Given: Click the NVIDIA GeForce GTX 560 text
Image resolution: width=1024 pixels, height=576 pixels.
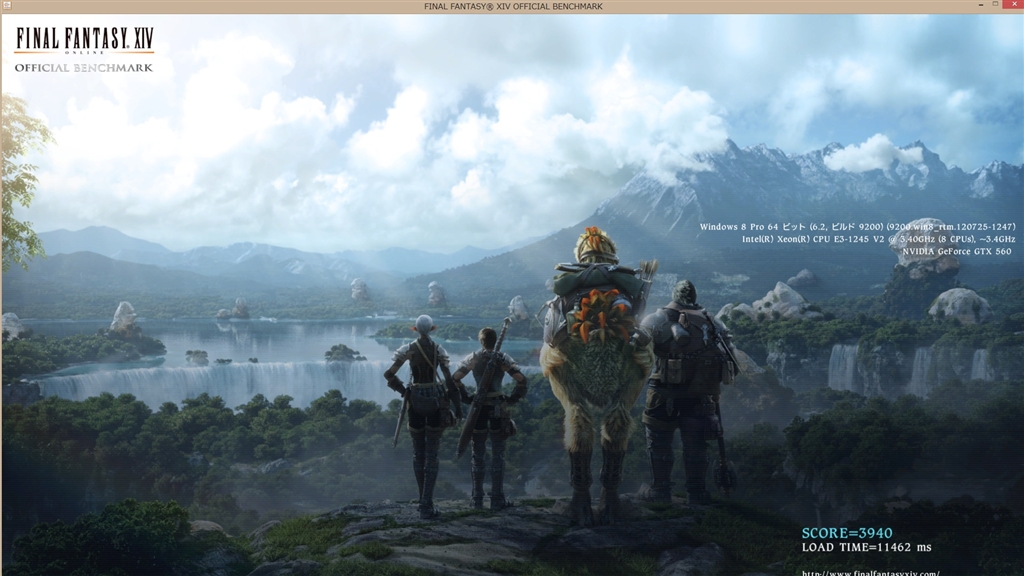Looking at the screenshot, I should 957,251.
